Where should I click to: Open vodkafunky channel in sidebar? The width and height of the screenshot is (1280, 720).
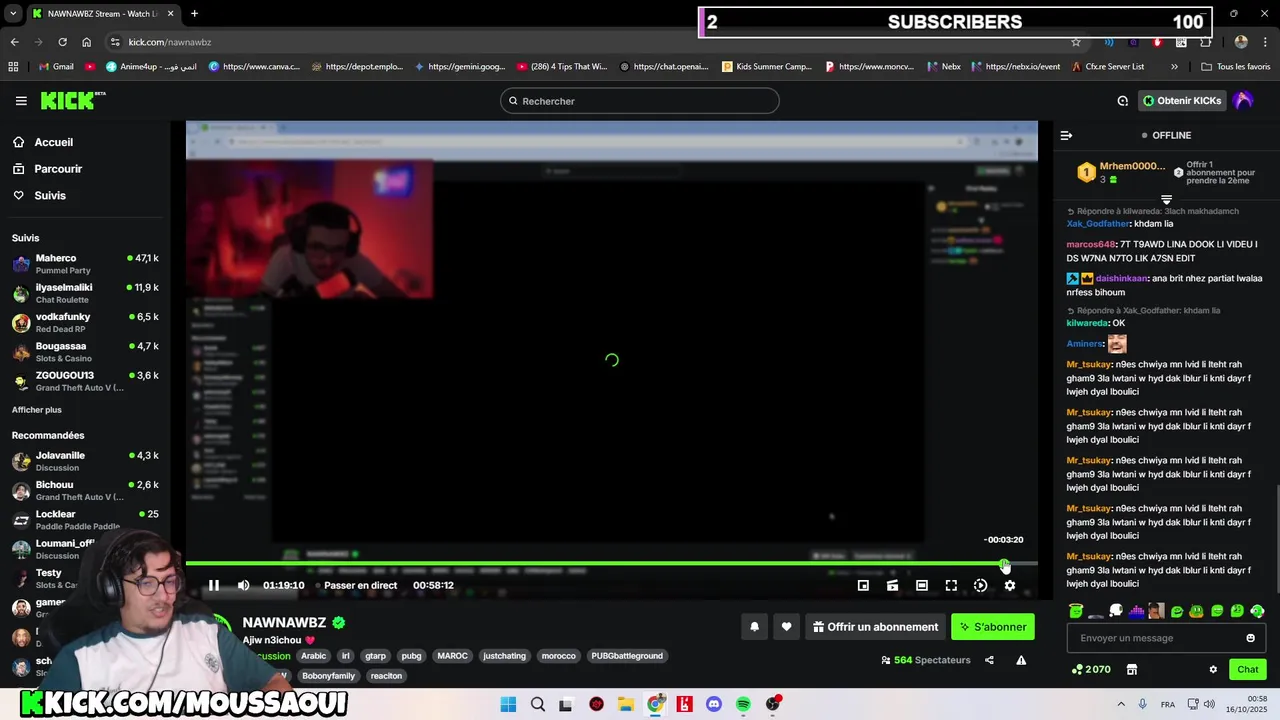[85, 322]
